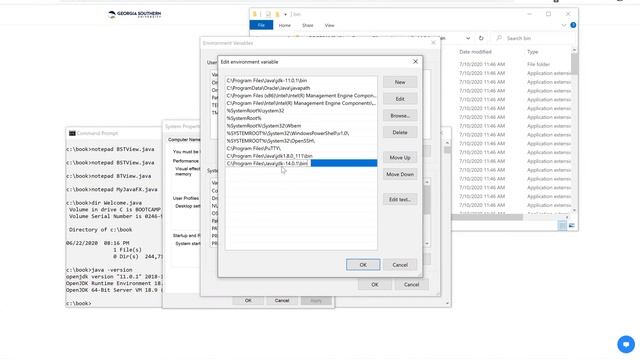The image size is (640, 360).
Task: Click the Move Down button
Action: tap(400, 174)
